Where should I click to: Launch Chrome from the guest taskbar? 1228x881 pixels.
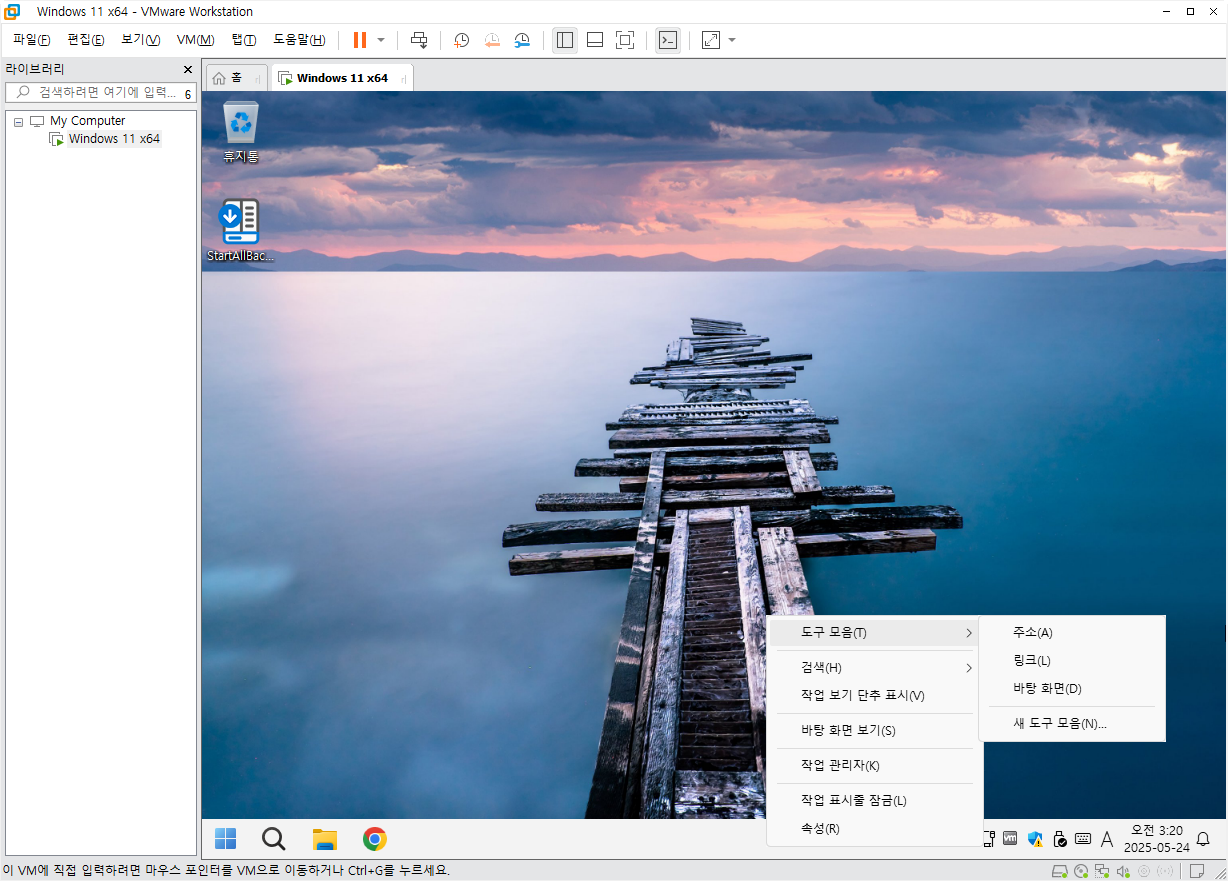[x=375, y=839]
